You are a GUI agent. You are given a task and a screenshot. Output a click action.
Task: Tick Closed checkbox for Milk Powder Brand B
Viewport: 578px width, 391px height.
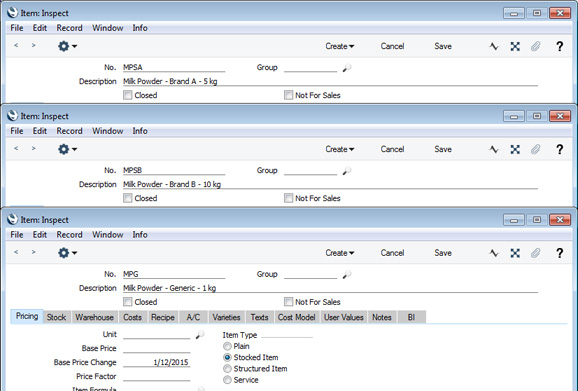coord(128,198)
